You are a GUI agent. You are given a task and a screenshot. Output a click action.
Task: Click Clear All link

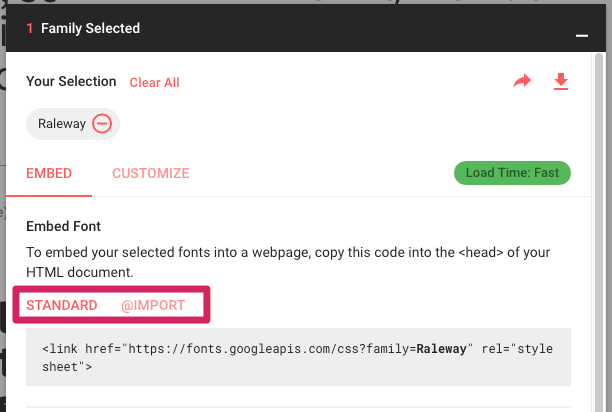pyautogui.click(x=155, y=83)
